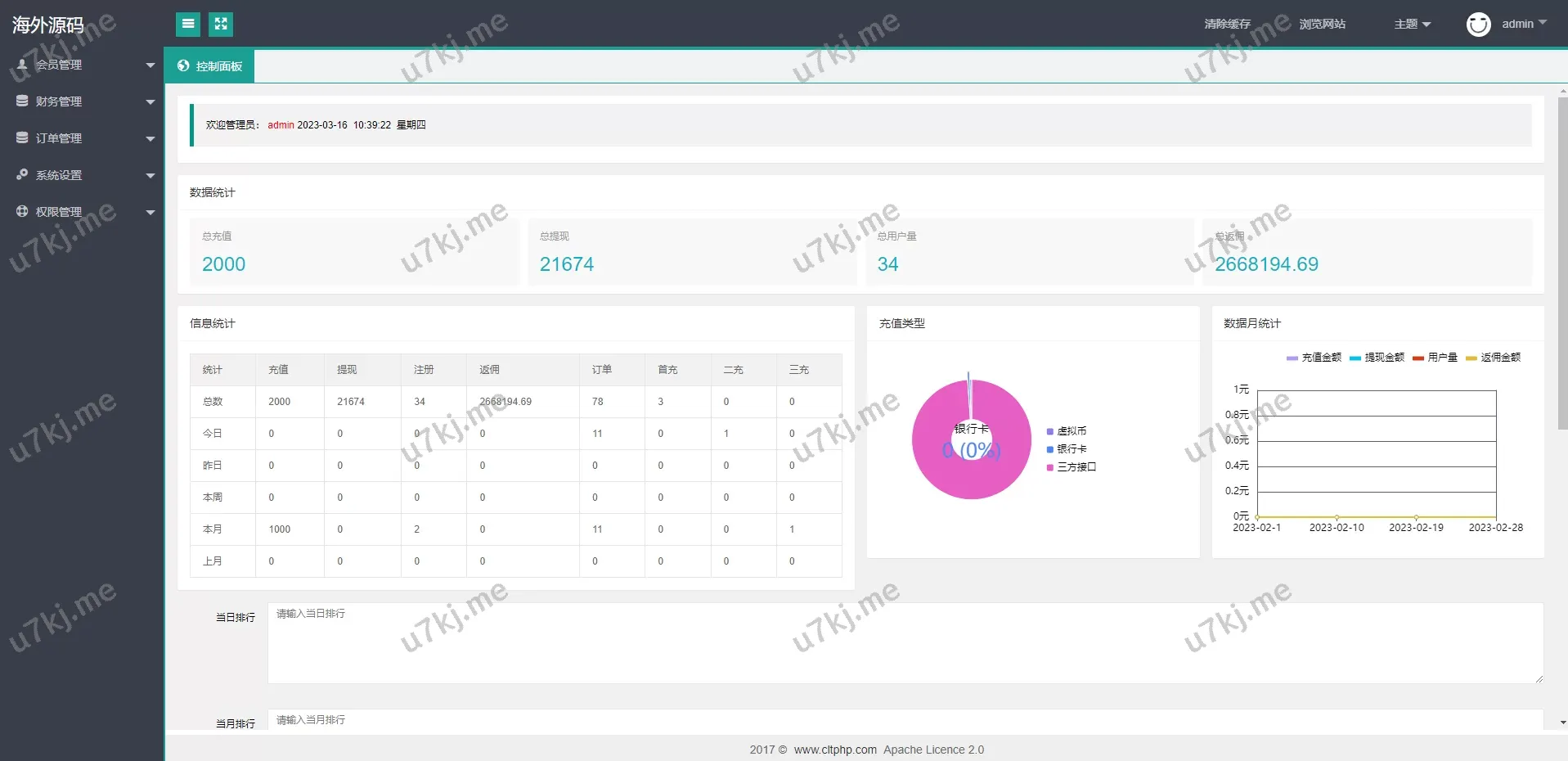
Task: Click the admin avatar icon
Action: click(x=1478, y=25)
